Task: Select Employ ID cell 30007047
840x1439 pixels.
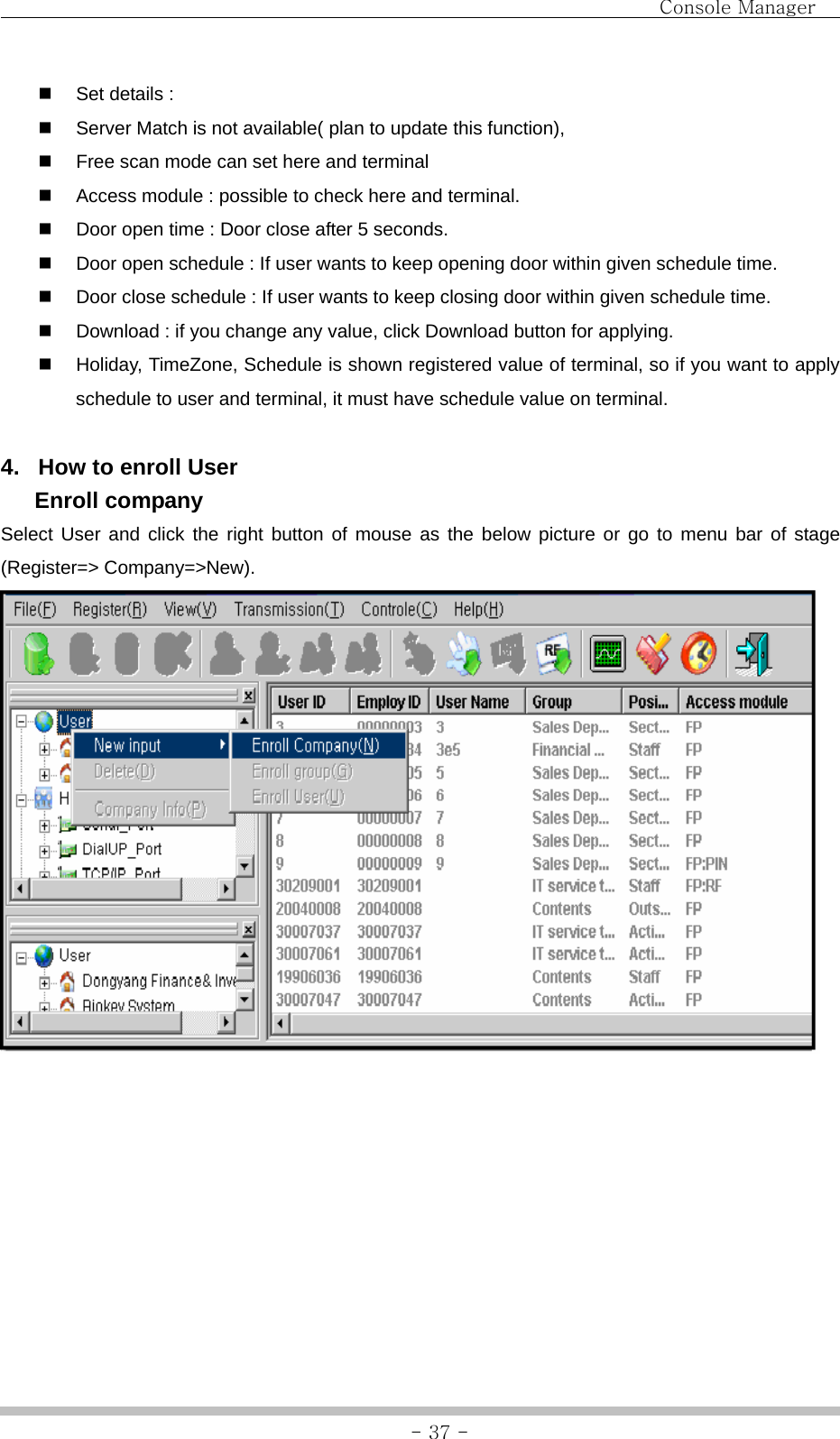Action: [x=390, y=1000]
